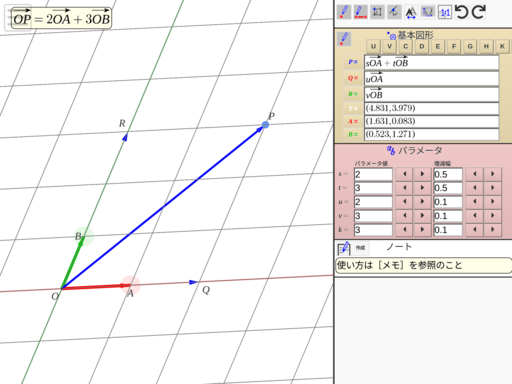
Task: Click the redo arrow icon
Action: 479,12
